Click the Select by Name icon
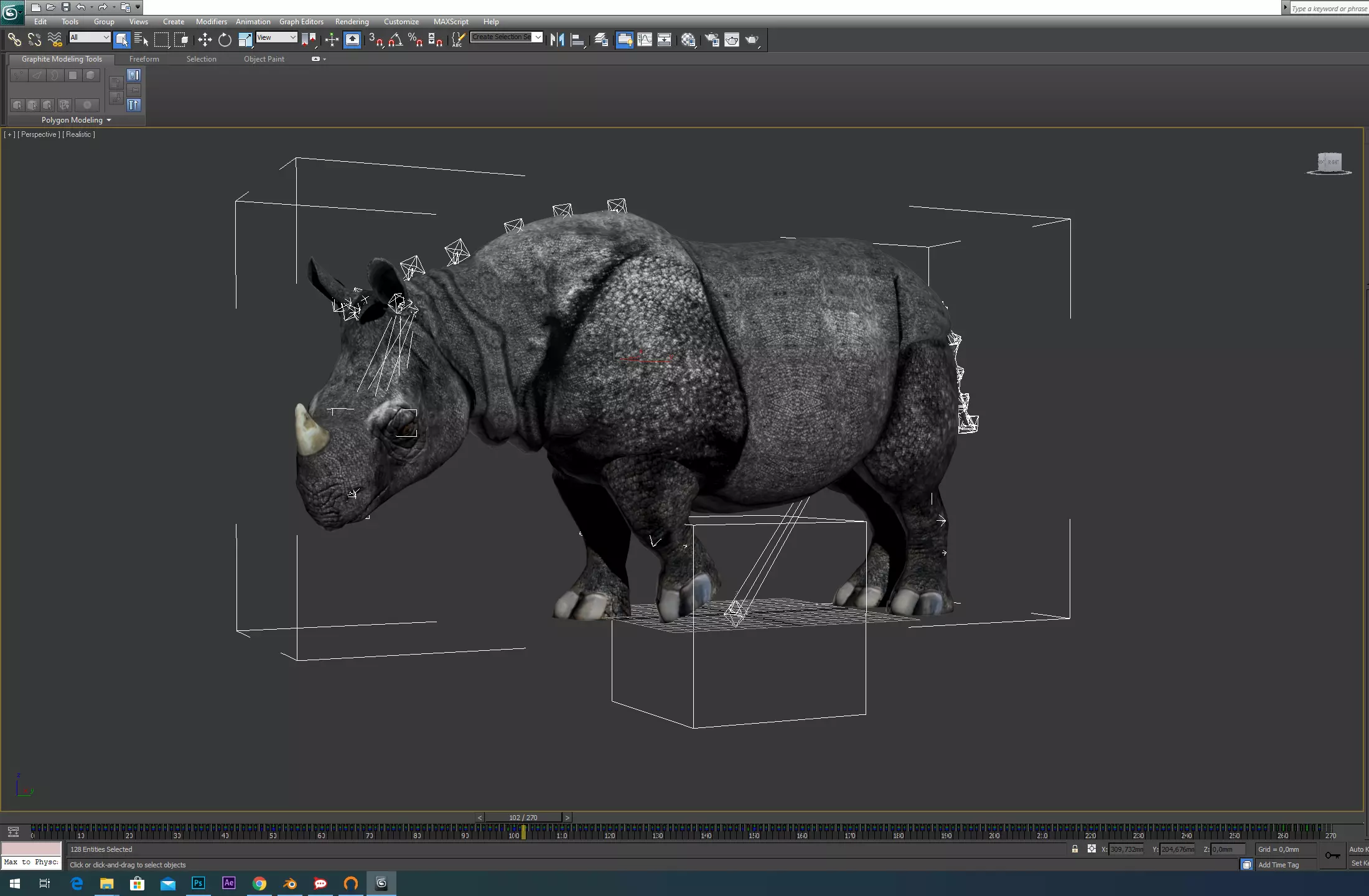 click(141, 40)
